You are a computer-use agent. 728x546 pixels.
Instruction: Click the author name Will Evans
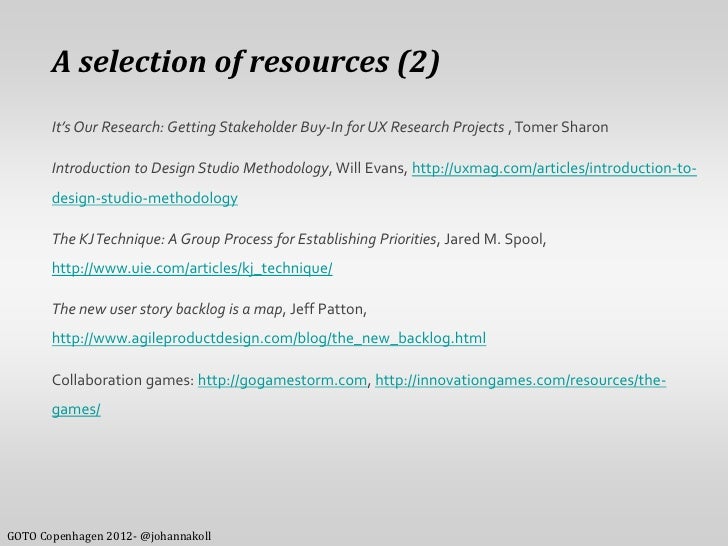coord(370,168)
